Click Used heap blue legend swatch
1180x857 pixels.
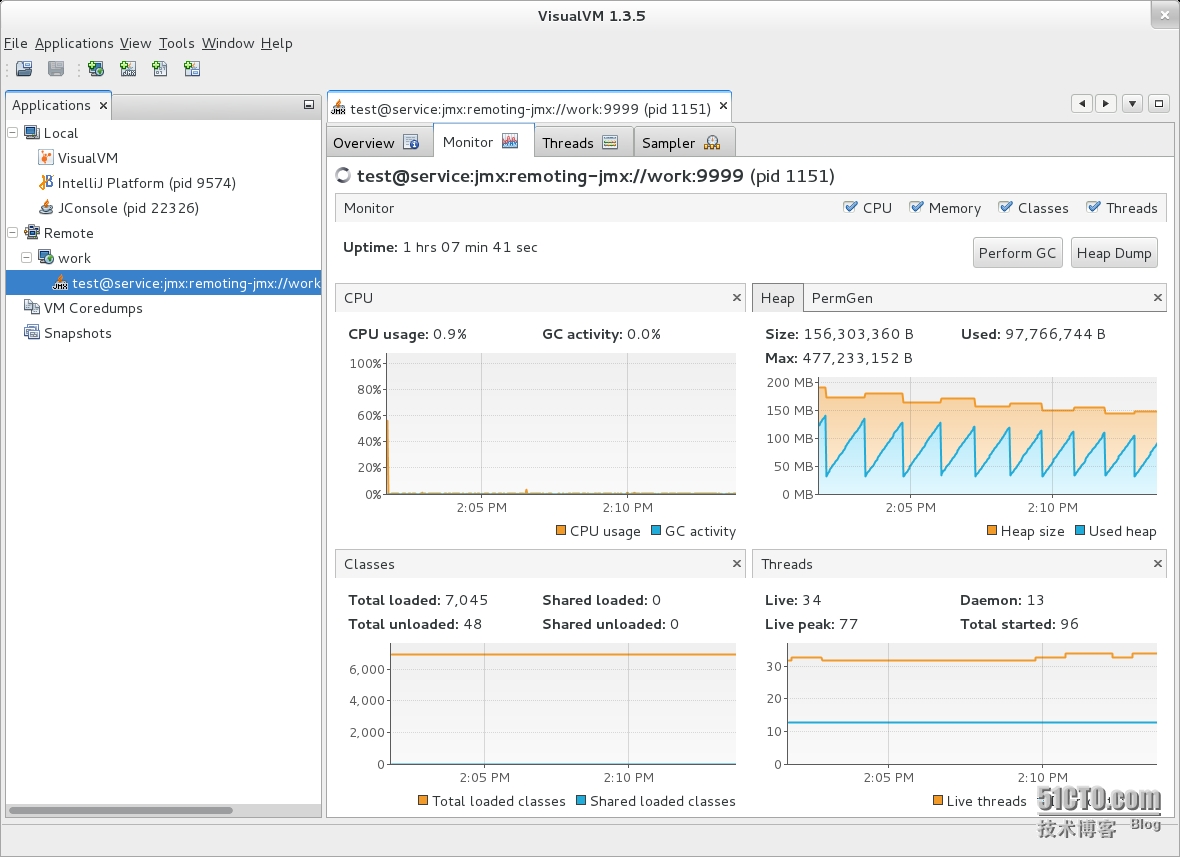click(x=1080, y=530)
